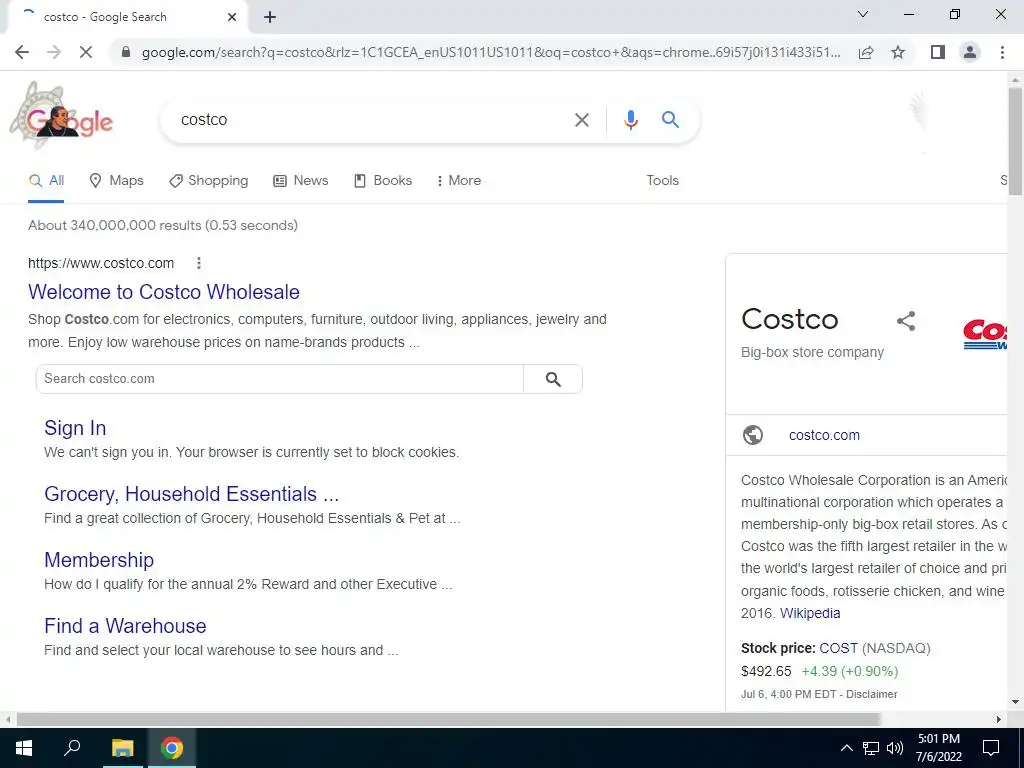Click the https://www.costco.com result URL
Viewport: 1024px width, 768px height.
[101, 263]
